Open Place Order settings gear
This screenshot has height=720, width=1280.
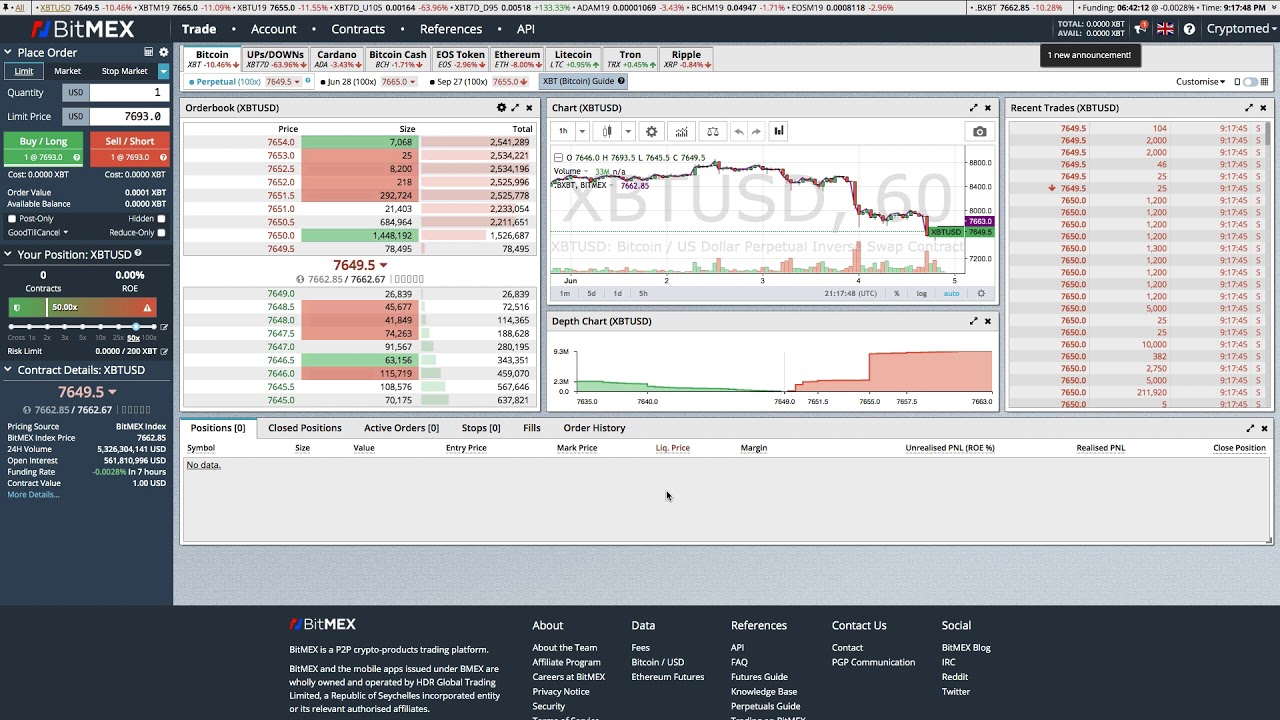[164, 52]
